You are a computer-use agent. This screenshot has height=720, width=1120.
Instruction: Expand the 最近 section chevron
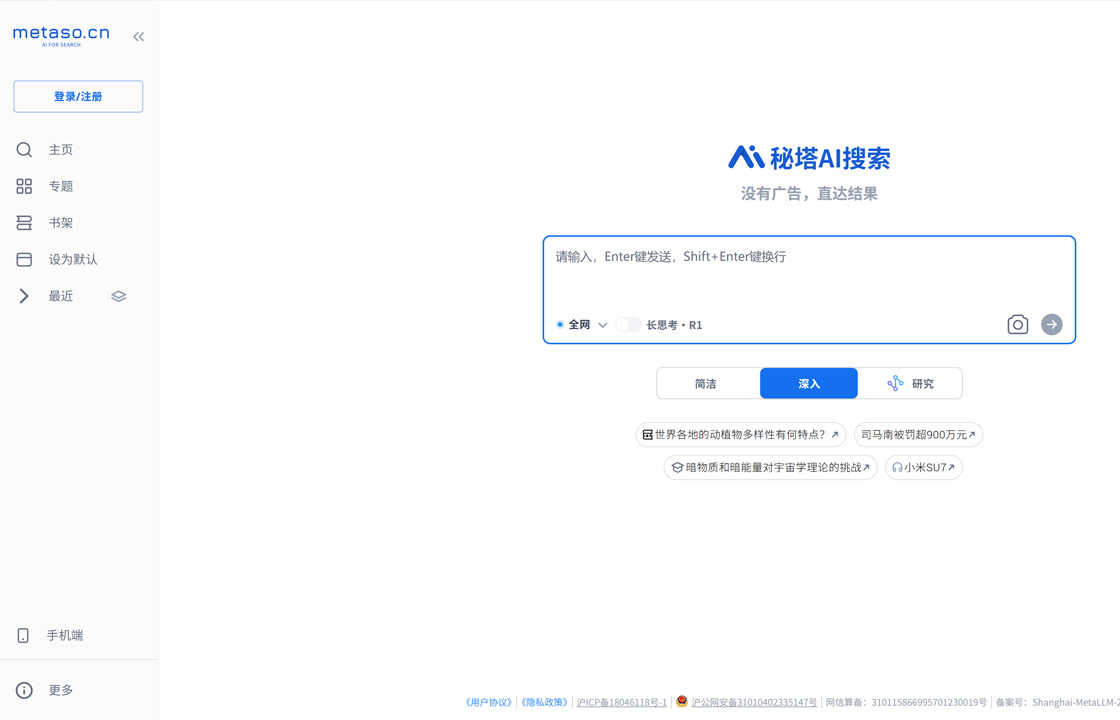24,296
